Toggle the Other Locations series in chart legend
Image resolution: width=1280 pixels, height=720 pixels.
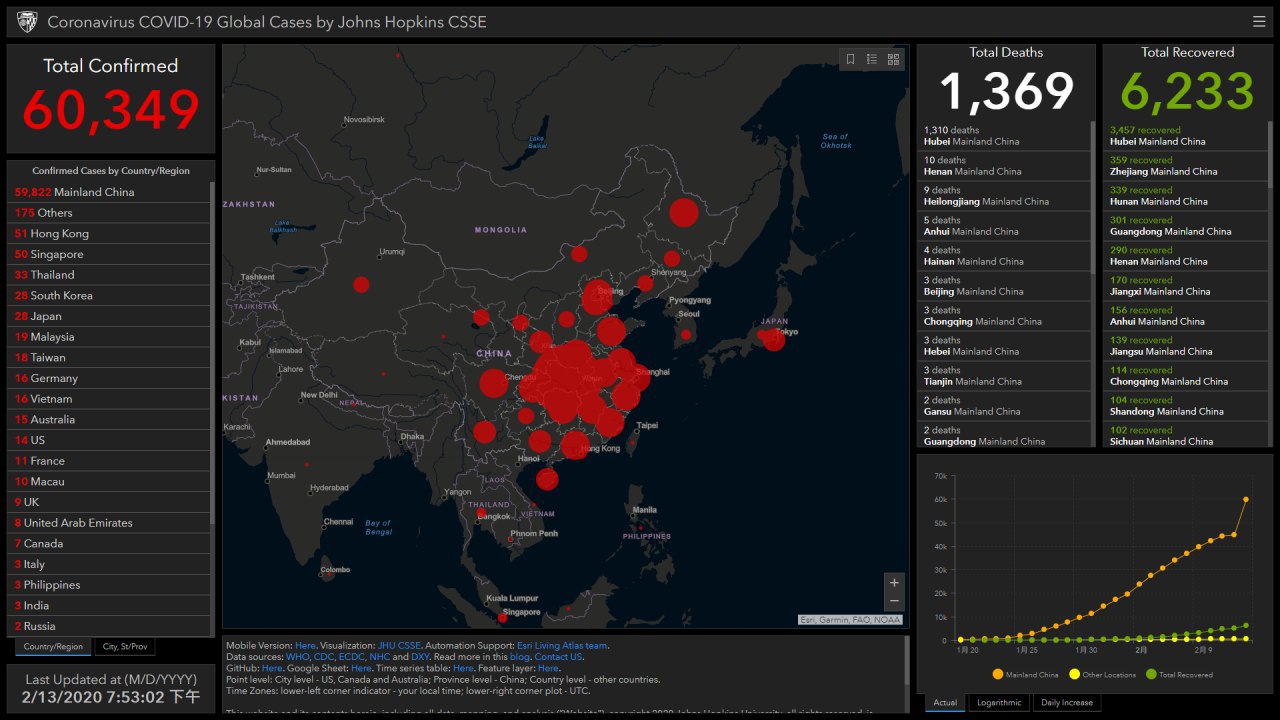(1102, 675)
